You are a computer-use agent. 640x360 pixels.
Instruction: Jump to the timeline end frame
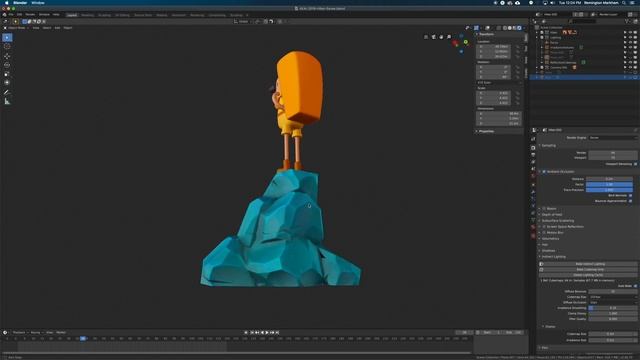(277, 333)
